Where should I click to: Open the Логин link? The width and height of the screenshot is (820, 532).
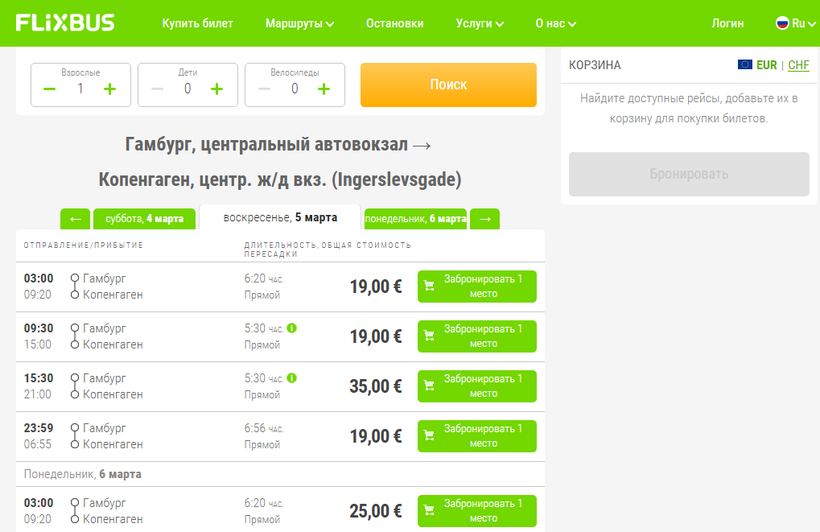coord(727,24)
